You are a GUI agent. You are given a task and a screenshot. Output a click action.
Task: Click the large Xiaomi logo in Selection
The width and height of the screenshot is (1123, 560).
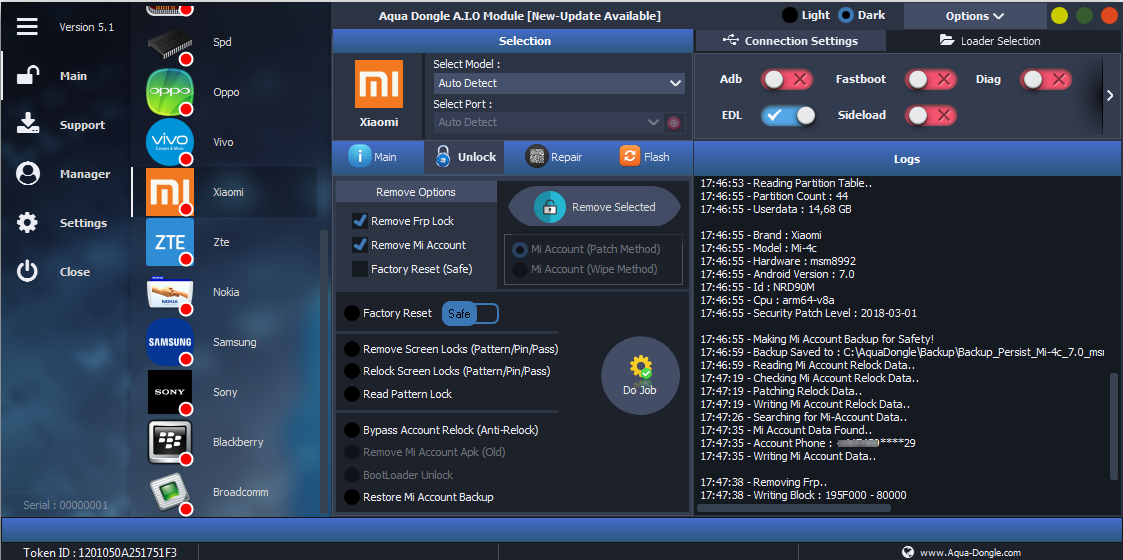379,84
